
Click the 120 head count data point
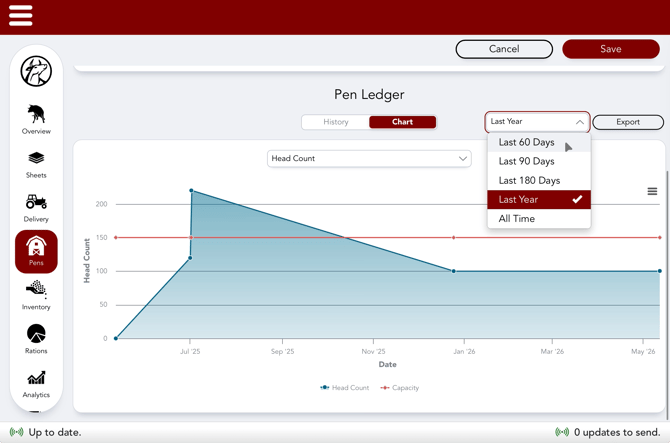click(x=190, y=258)
